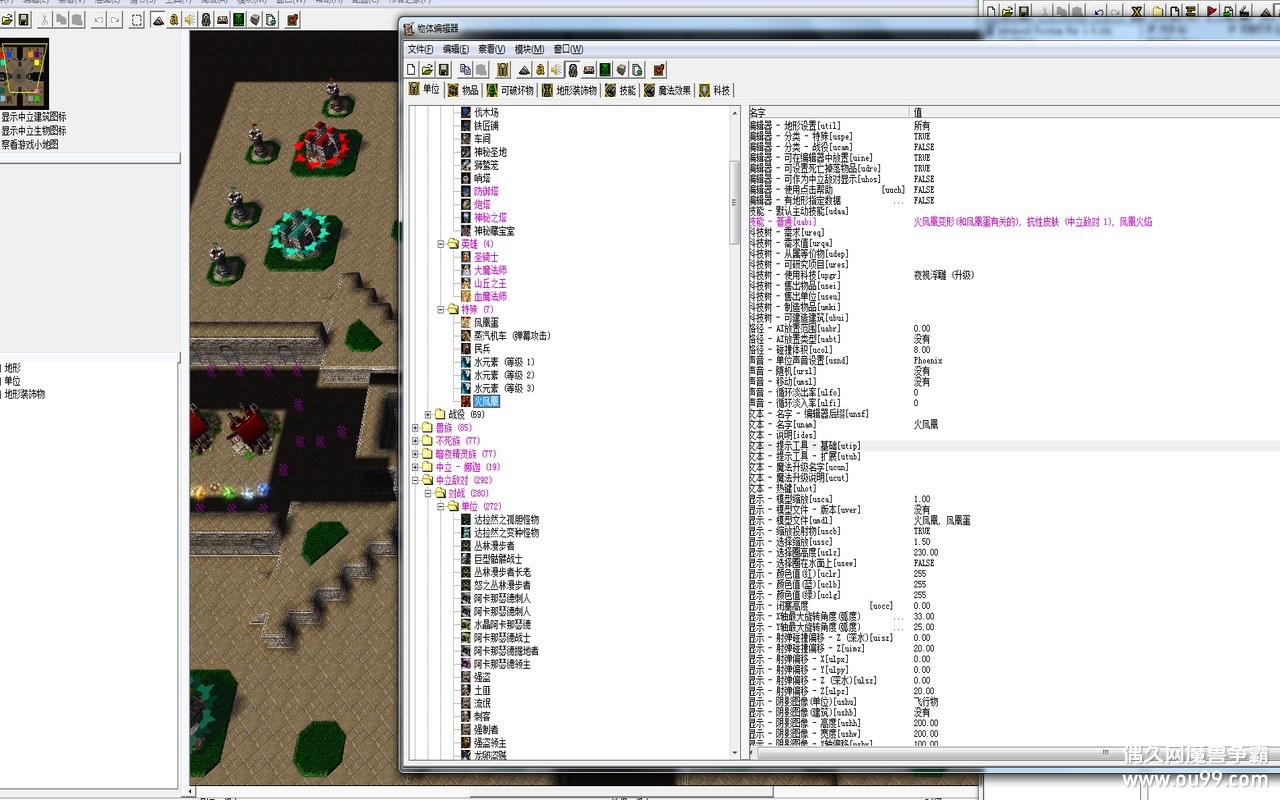Open Campaign Editor from Object Editor toolbar
The width and height of the screenshot is (1280, 800).
[x=589, y=70]
